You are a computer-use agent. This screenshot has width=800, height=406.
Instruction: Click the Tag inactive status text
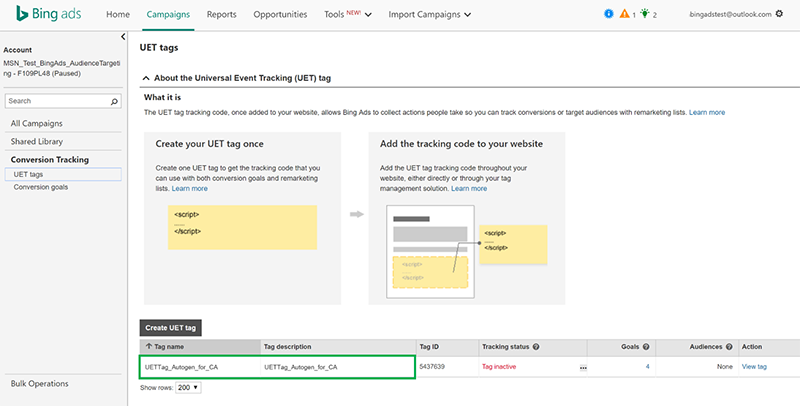click(499, 367)
